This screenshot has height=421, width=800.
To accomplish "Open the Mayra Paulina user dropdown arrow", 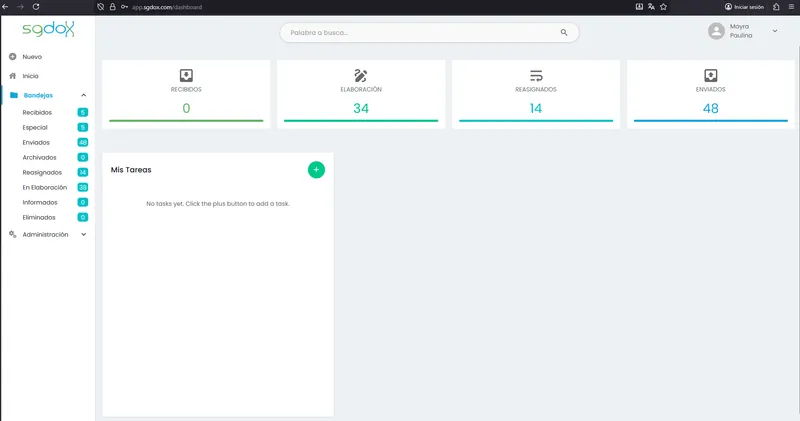I will coord(774,31).
